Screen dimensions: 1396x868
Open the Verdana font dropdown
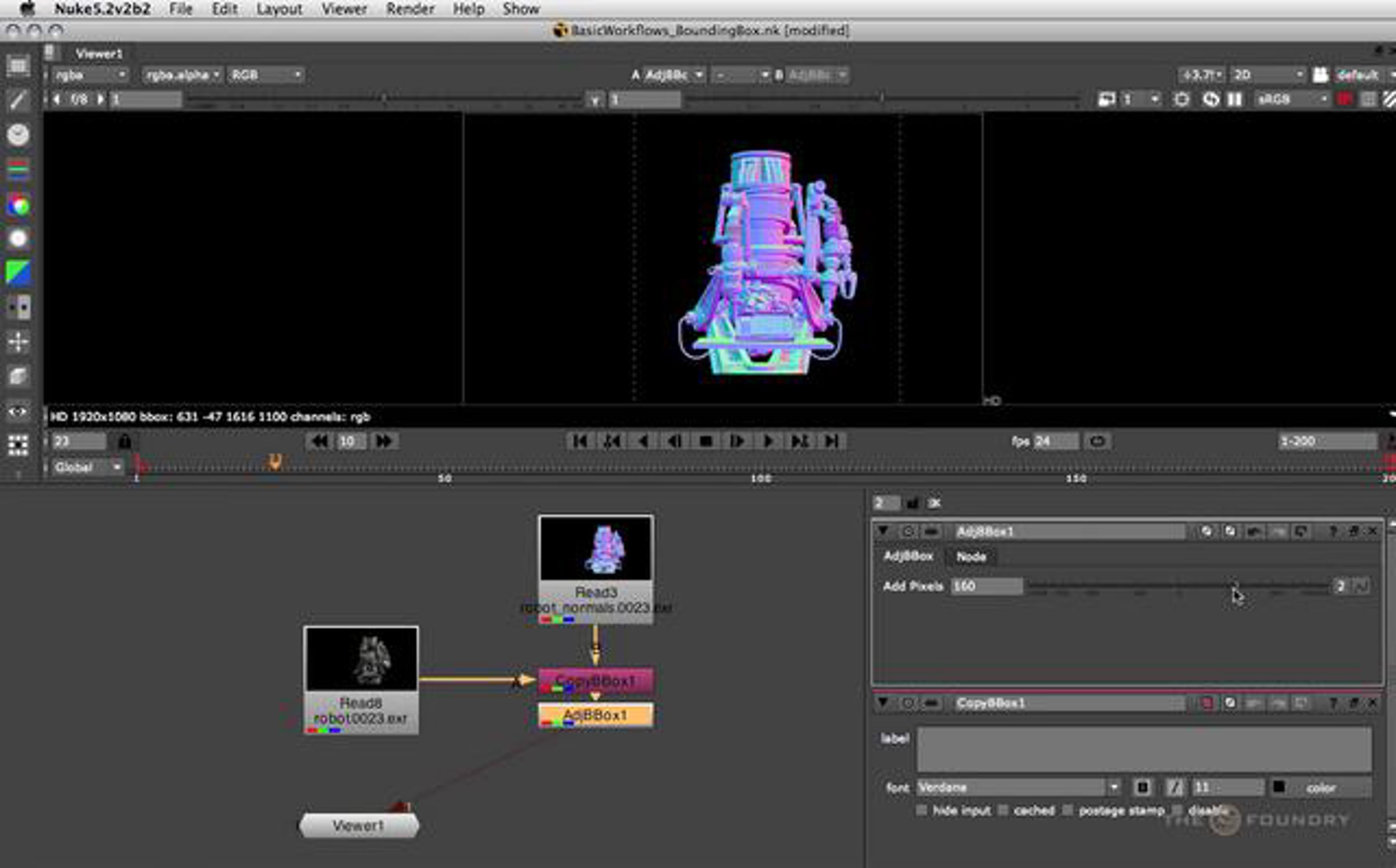[x=1018, y=788]
